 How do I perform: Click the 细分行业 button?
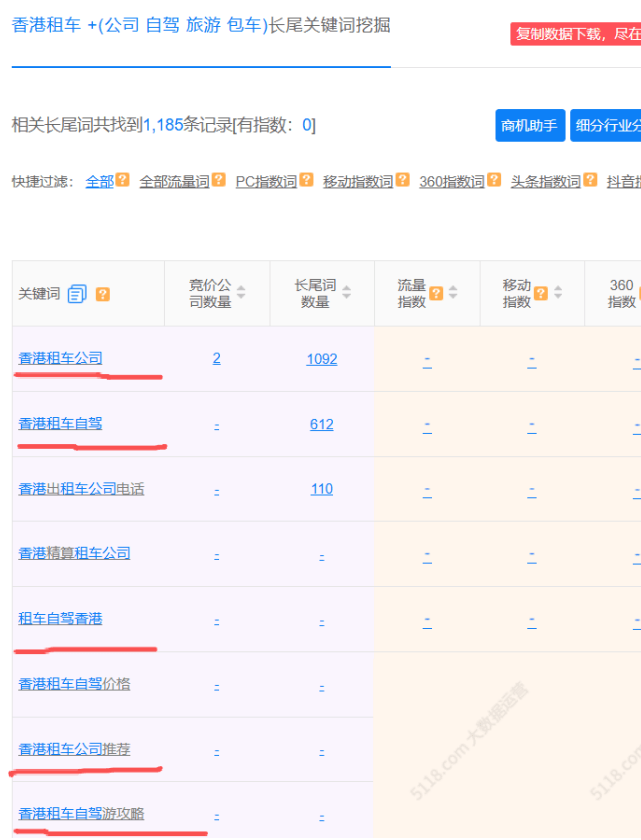[x=606, y=125]
